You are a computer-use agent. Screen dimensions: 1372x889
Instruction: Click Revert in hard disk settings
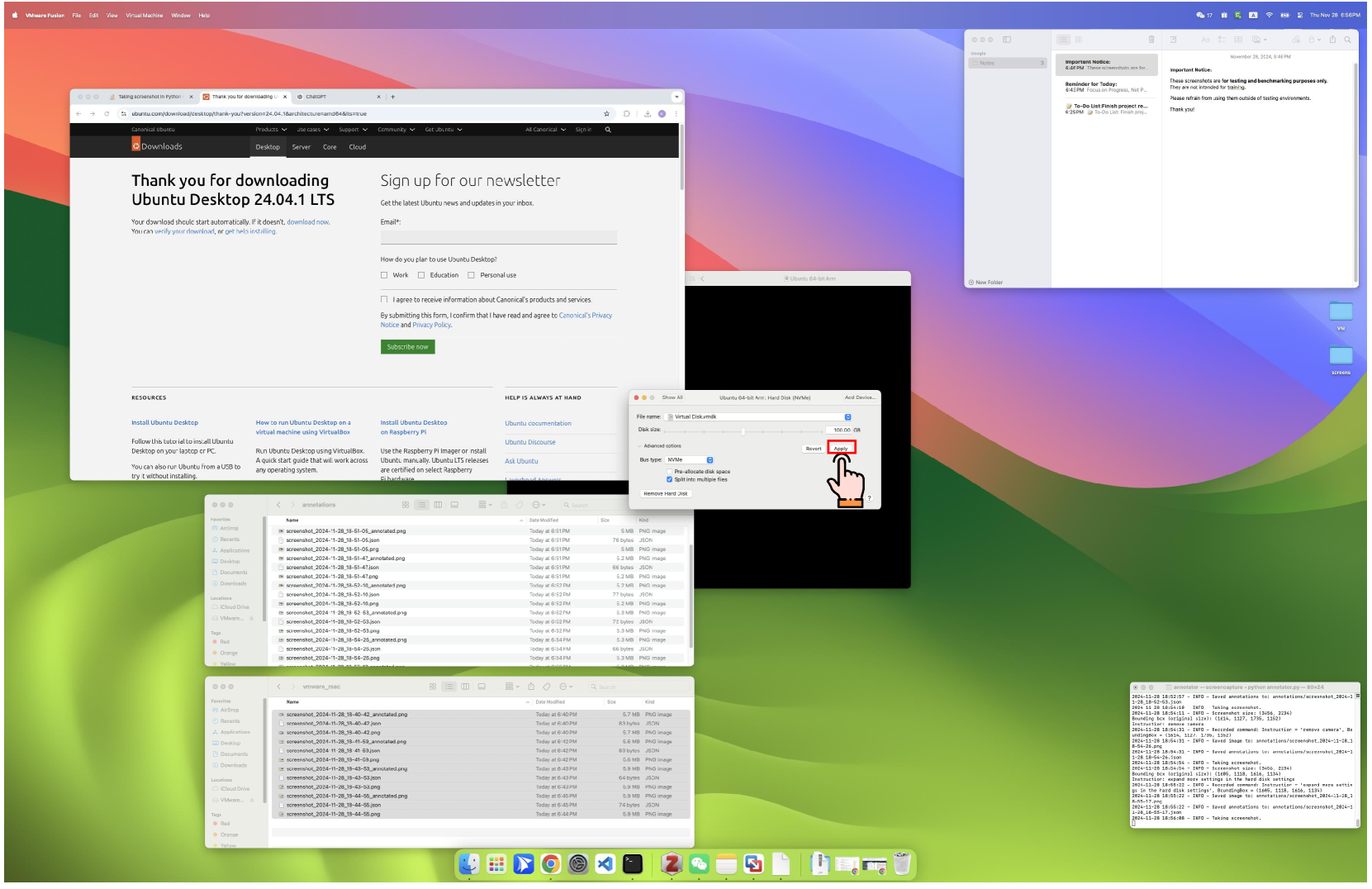point(814,449)
